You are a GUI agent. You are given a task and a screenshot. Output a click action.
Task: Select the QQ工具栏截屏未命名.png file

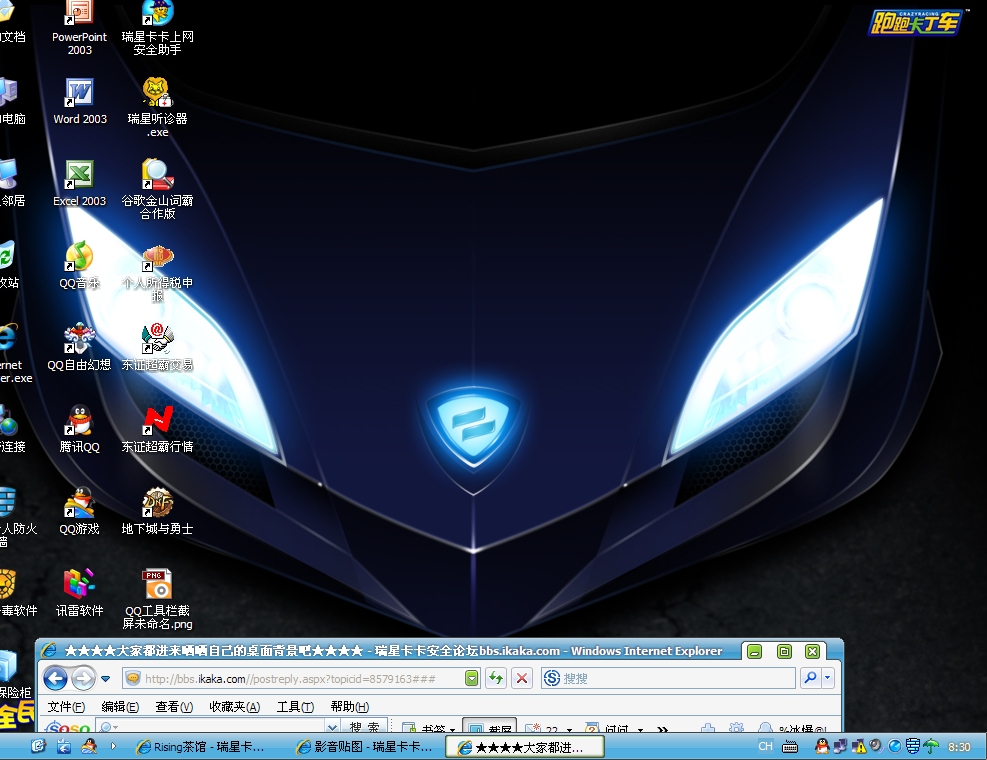157,585
